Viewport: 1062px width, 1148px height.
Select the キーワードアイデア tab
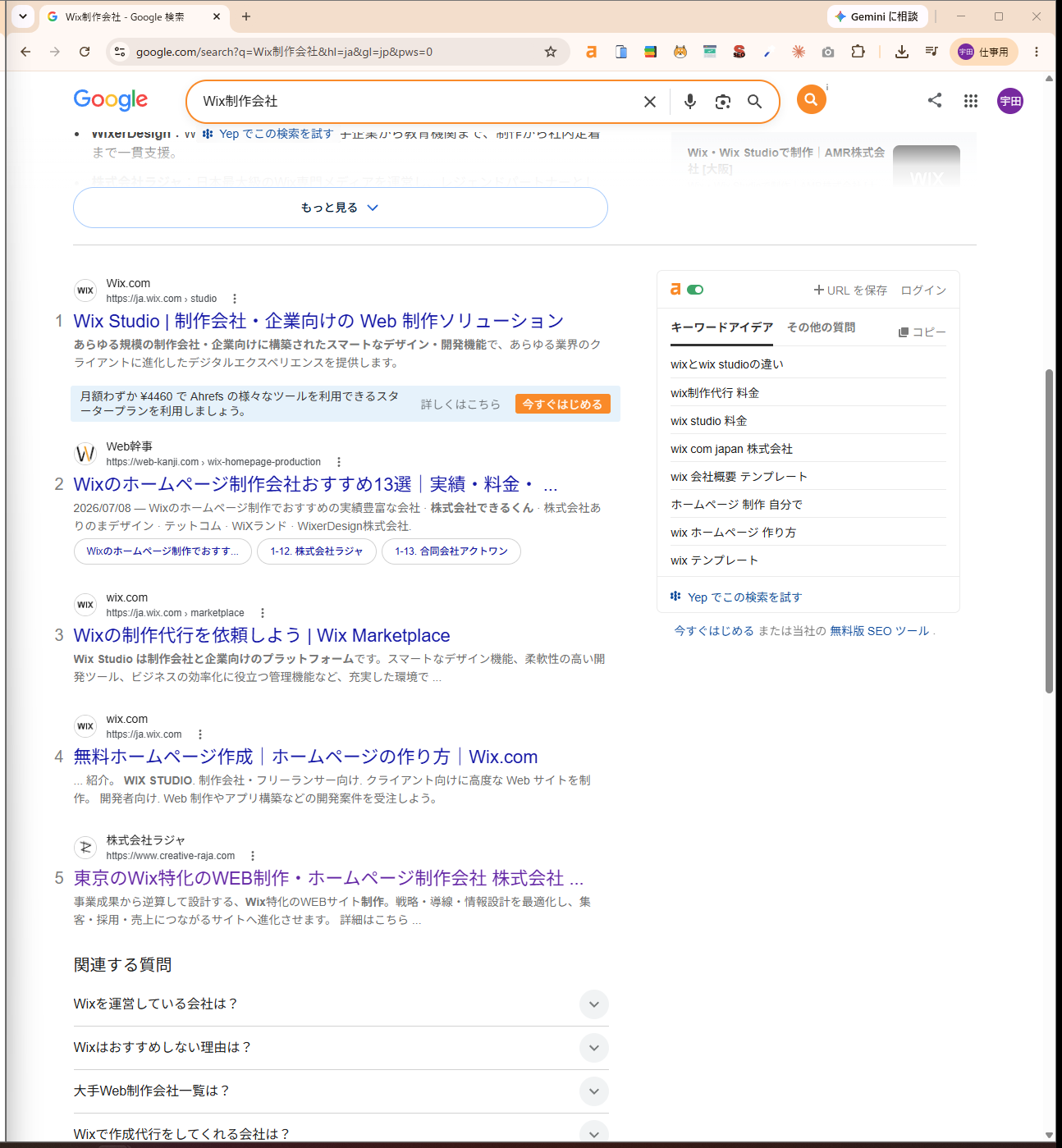[x=722, y=327]
